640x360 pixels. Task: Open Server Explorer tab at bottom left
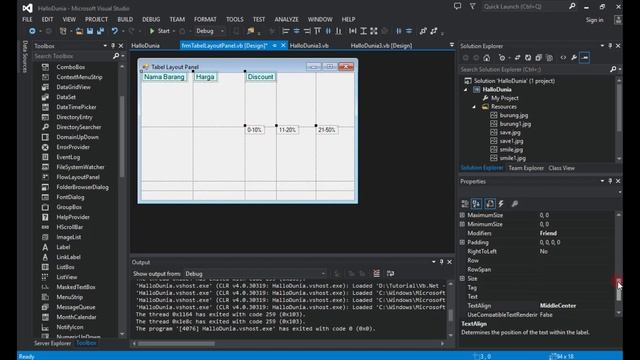[x=53, y=343]
